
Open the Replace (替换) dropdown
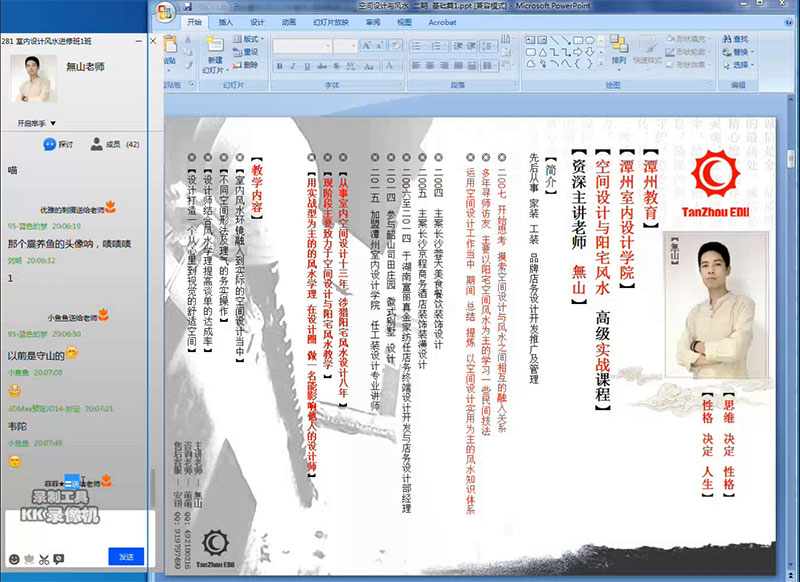738,52
